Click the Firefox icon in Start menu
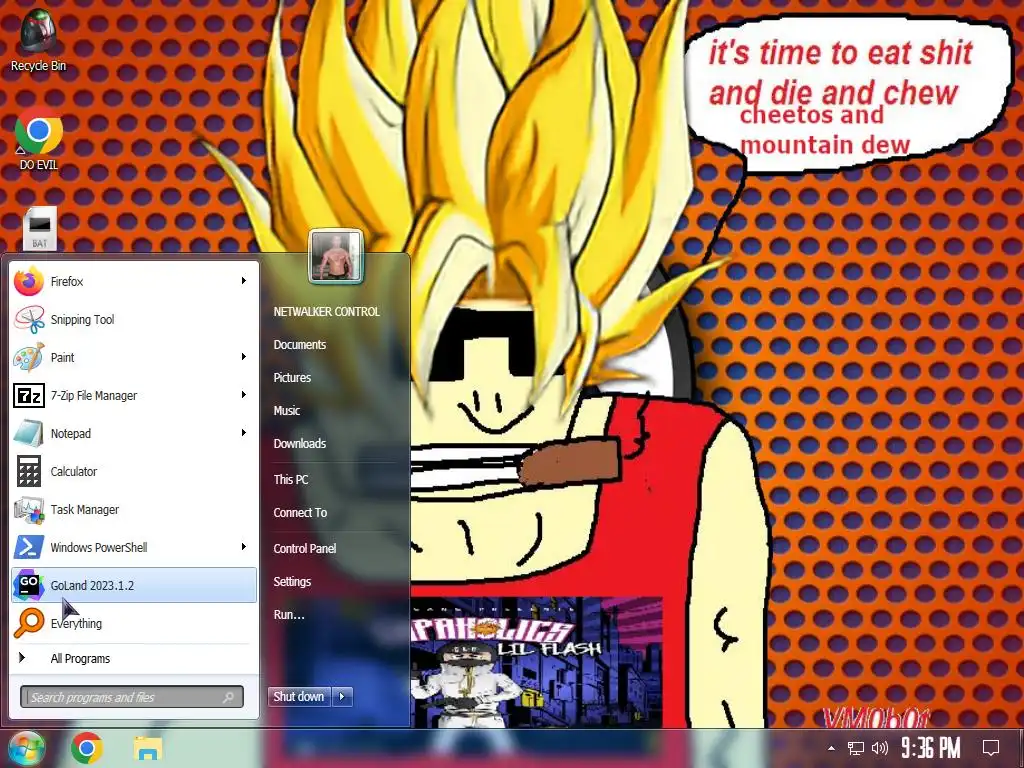Image resolution: width=1024 pixels, height=768 pixels. (29, 281)
